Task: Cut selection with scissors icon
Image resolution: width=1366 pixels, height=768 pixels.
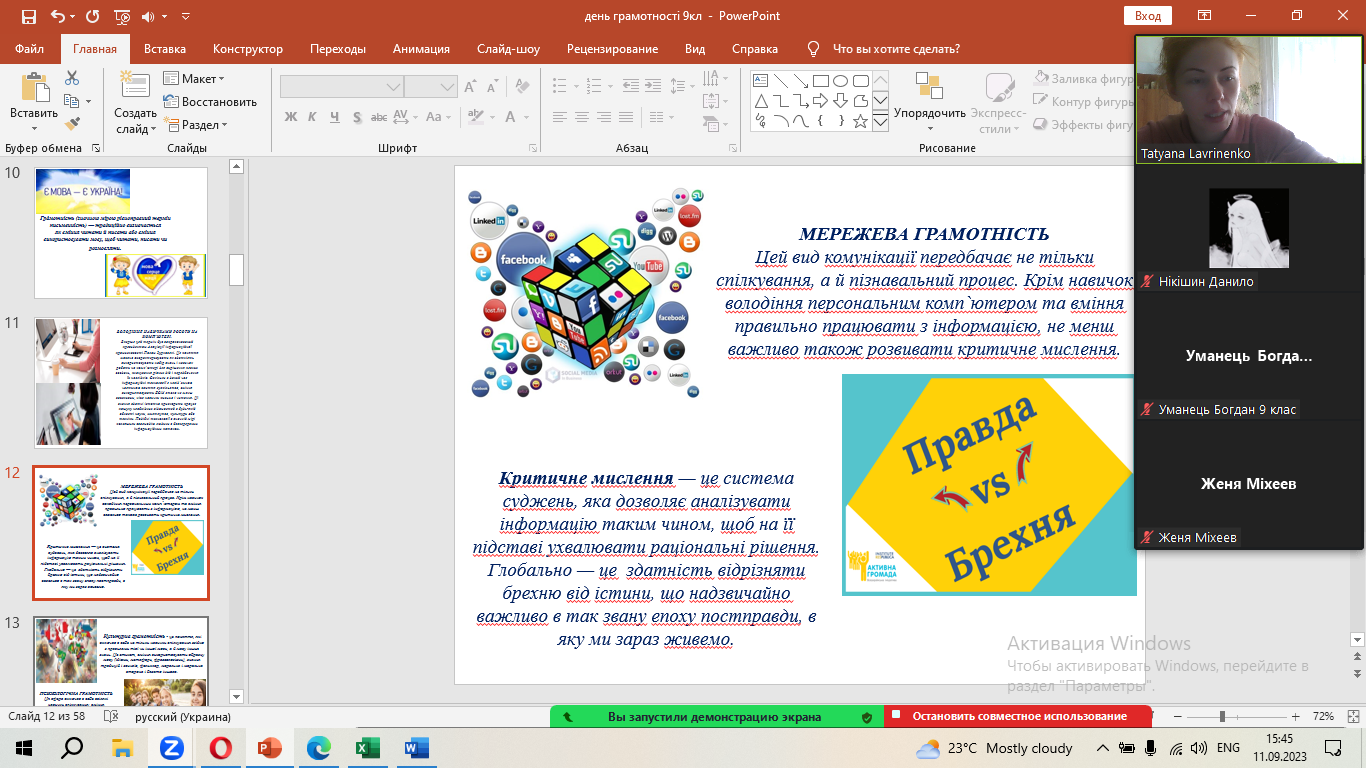Action: [x=72, y=78]
